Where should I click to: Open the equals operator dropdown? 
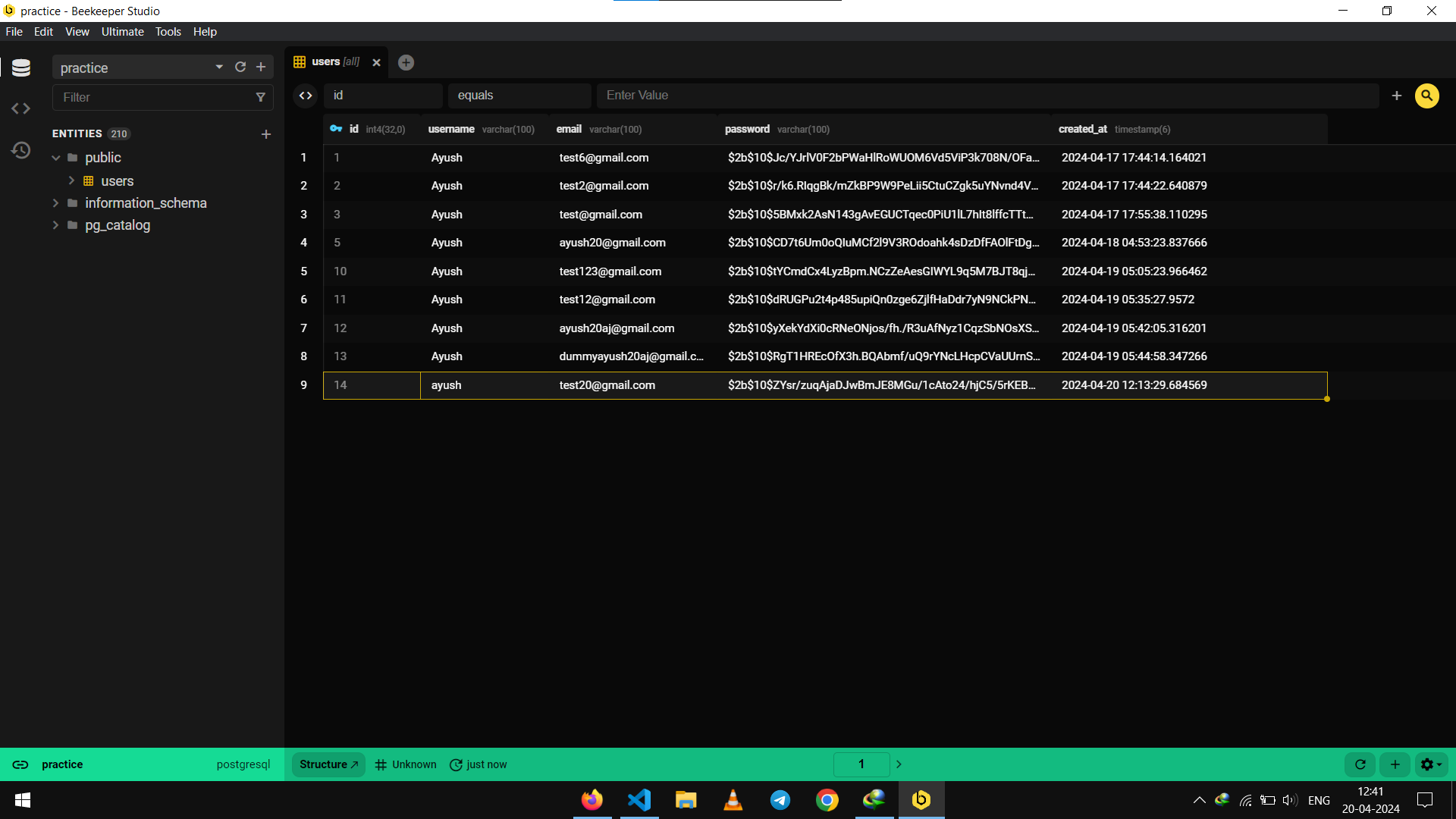pos(519,96)
